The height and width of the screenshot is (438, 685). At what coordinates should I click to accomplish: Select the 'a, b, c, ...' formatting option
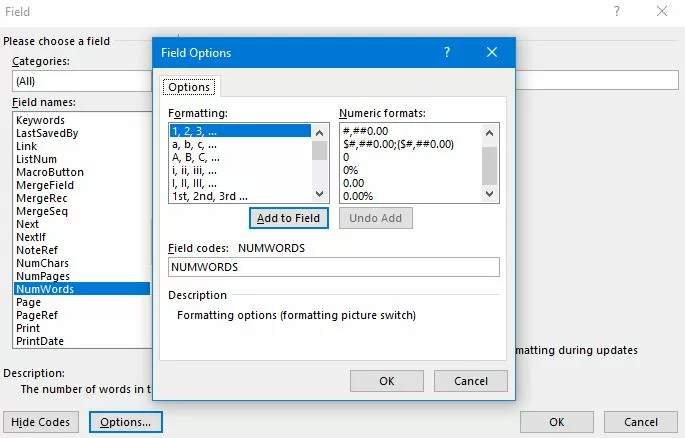(x=240, y=144)
